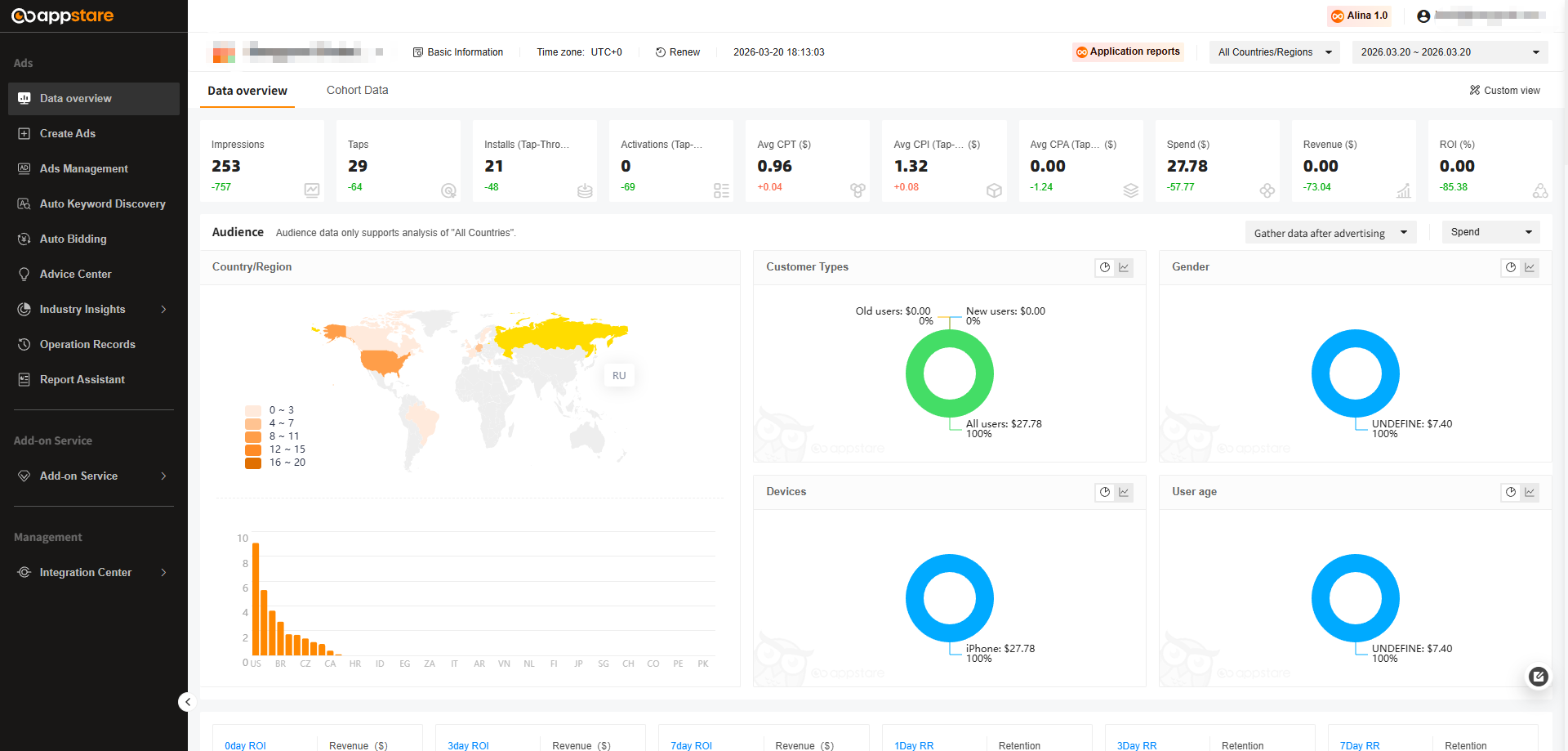
Task: Open the Custom view settings
Action: pyautogui.click(x=1505, y=91)
